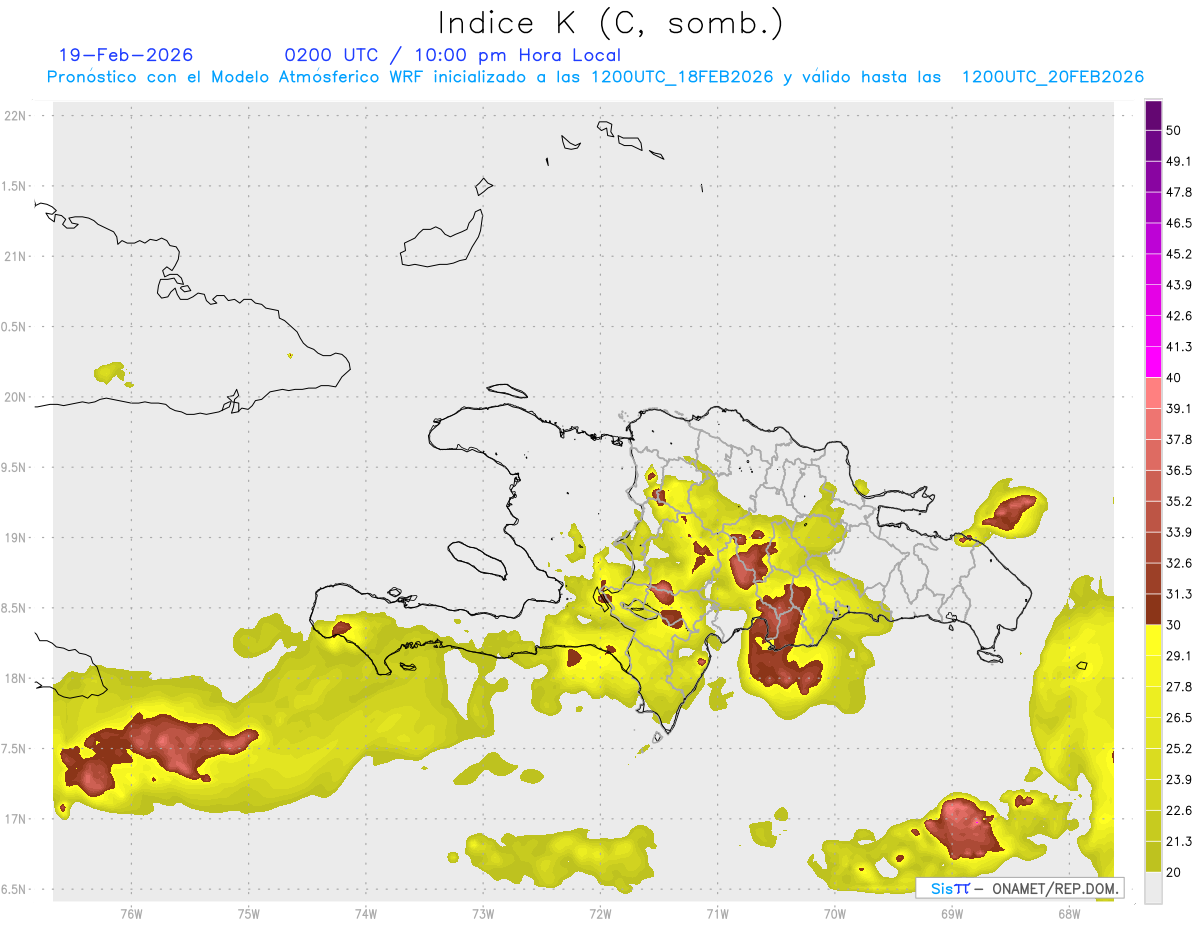Click the "18N" latitude label
The image size is (1200, 927).
pyautogui.click(x=17, y=678)
